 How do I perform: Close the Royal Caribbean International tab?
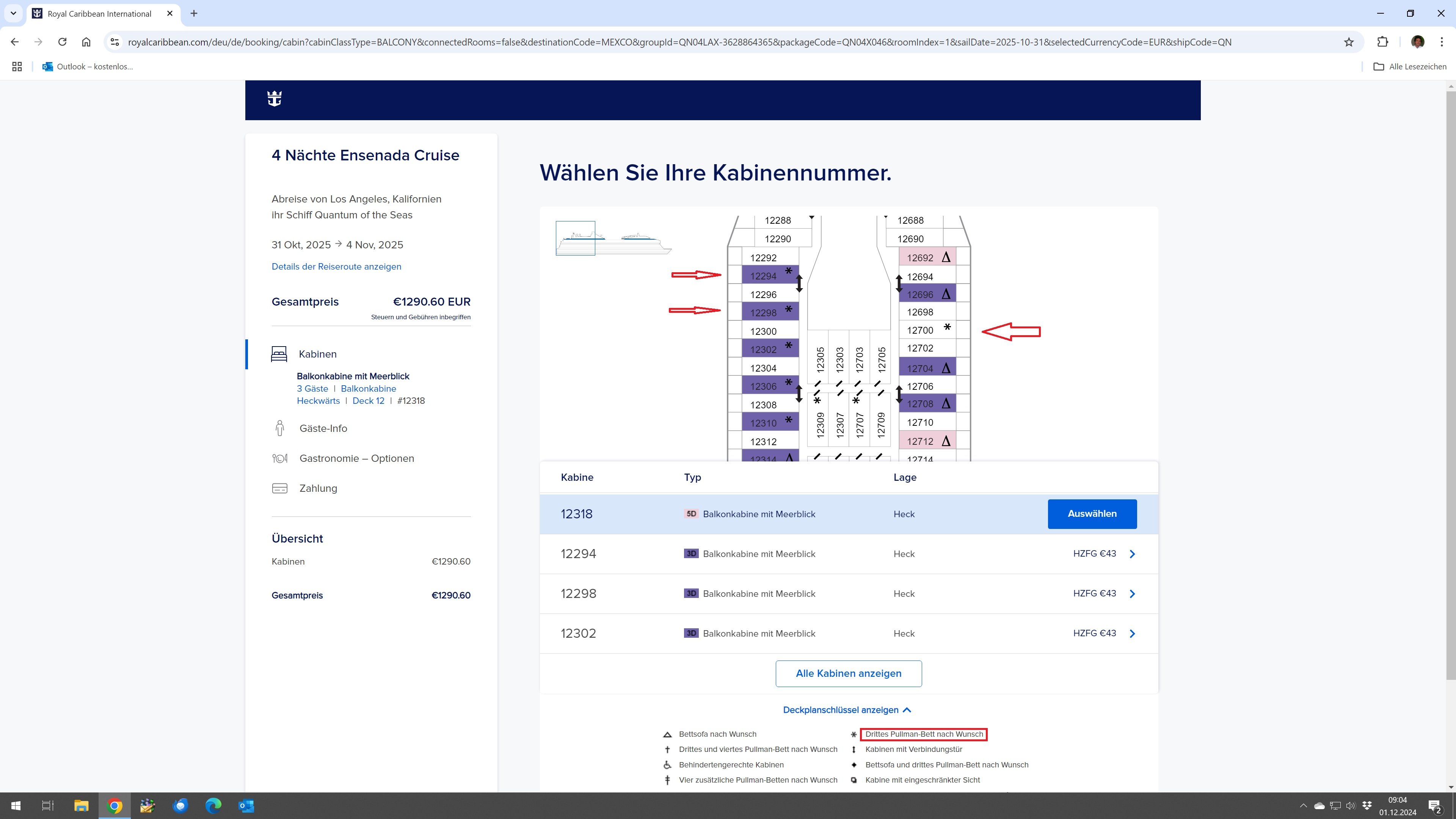(169, 14)
